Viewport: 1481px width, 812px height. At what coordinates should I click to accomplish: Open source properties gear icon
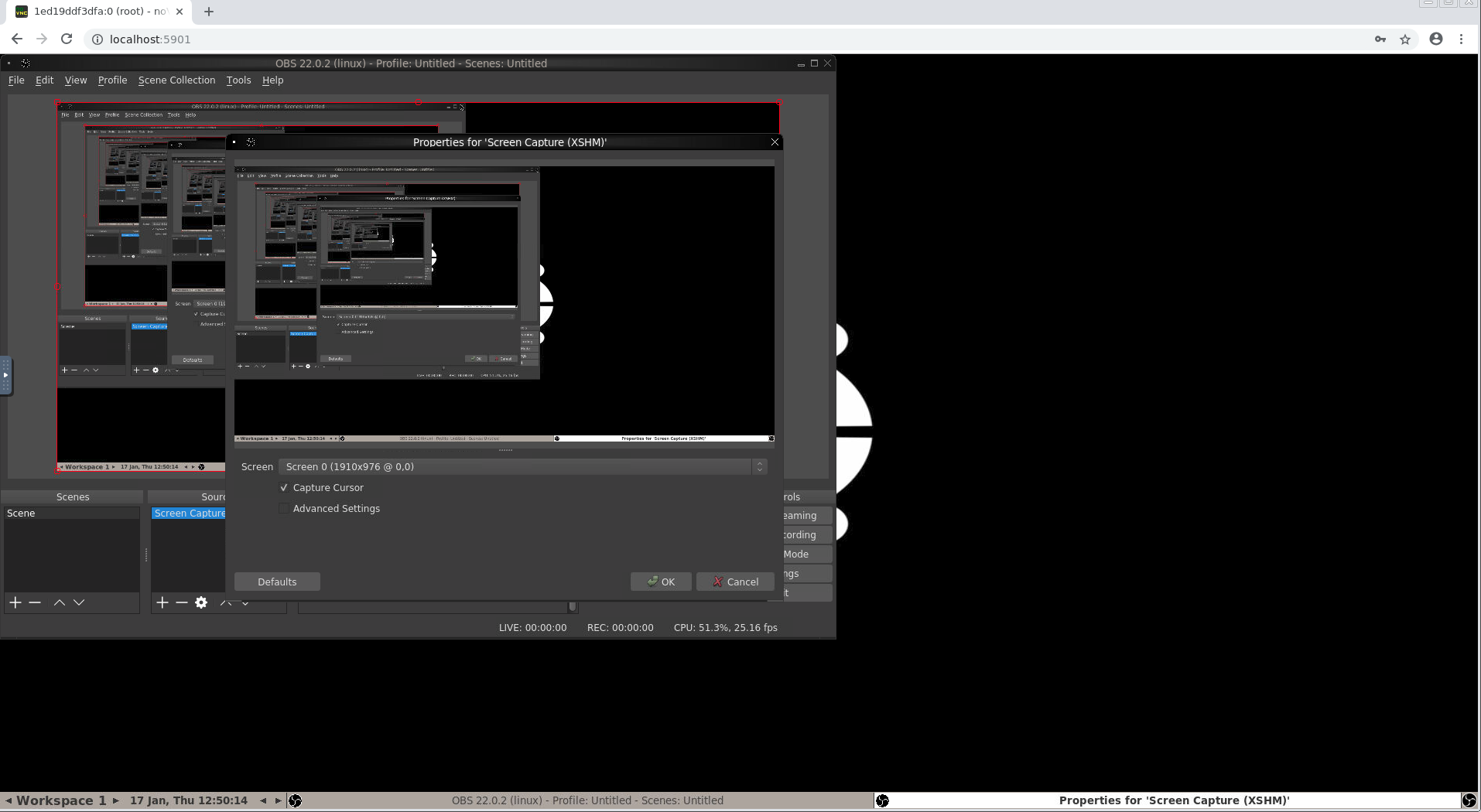[201, 602]
